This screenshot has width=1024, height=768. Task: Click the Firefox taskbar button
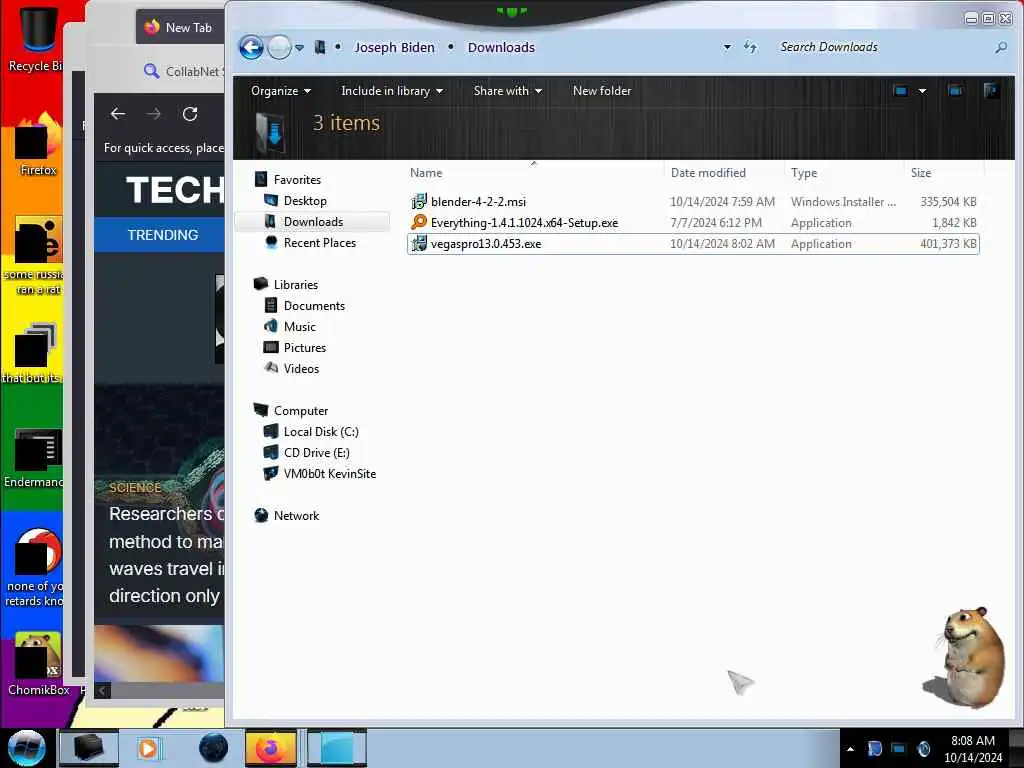271,748
